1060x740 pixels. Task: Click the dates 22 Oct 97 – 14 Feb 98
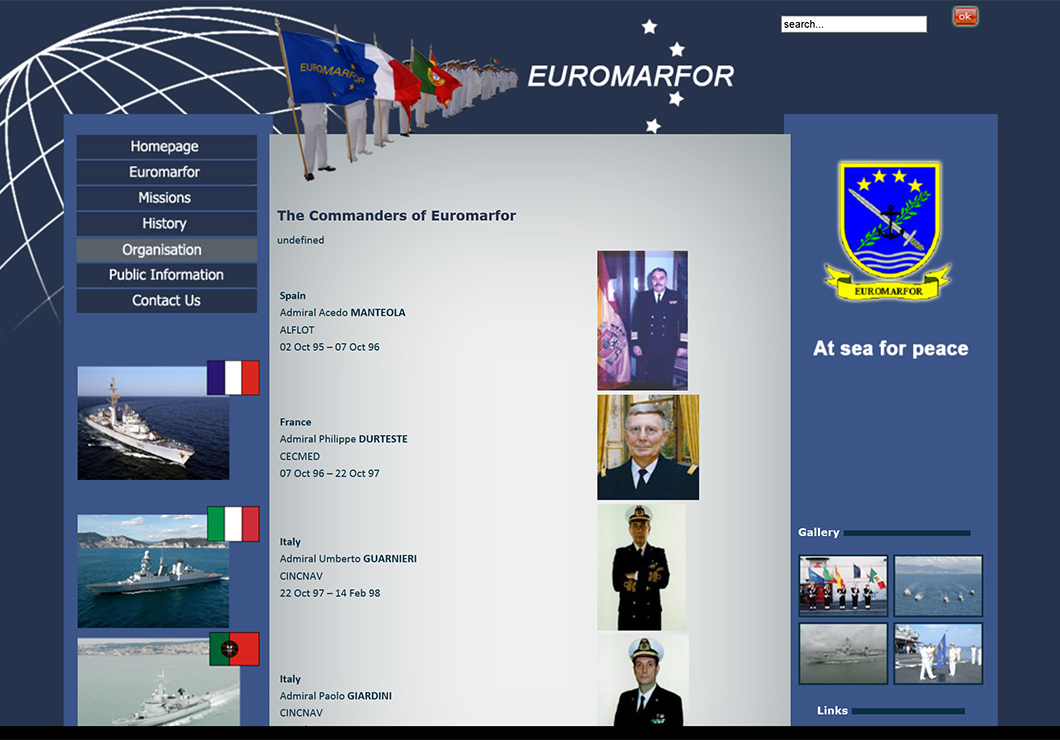click(x=330, y=593)
